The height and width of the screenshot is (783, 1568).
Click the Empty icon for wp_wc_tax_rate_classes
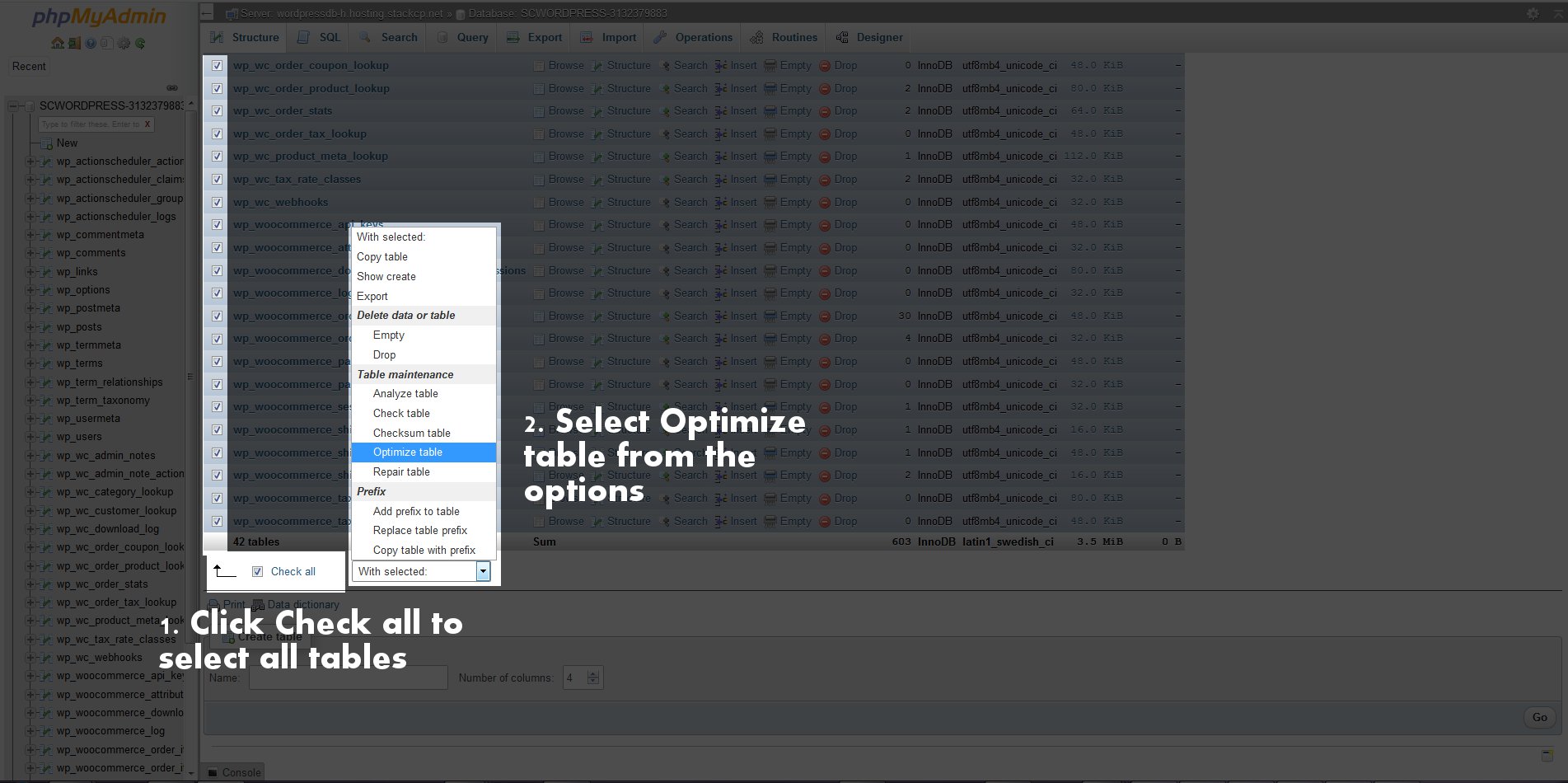tap(770, 180)
